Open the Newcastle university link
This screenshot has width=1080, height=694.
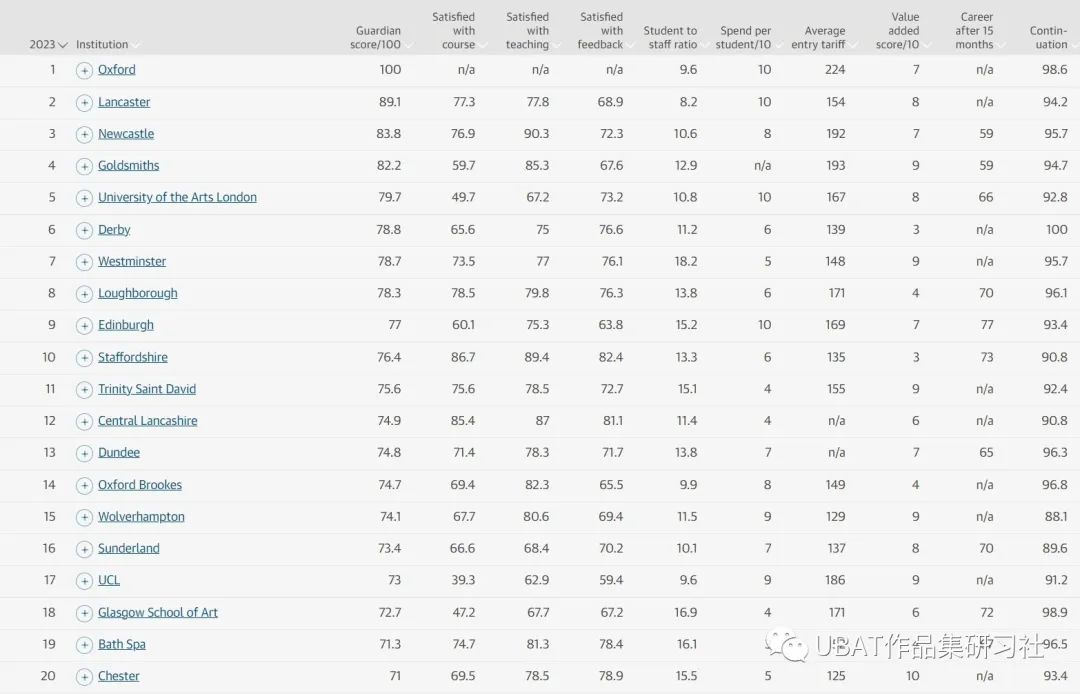[x=126, y=134]
